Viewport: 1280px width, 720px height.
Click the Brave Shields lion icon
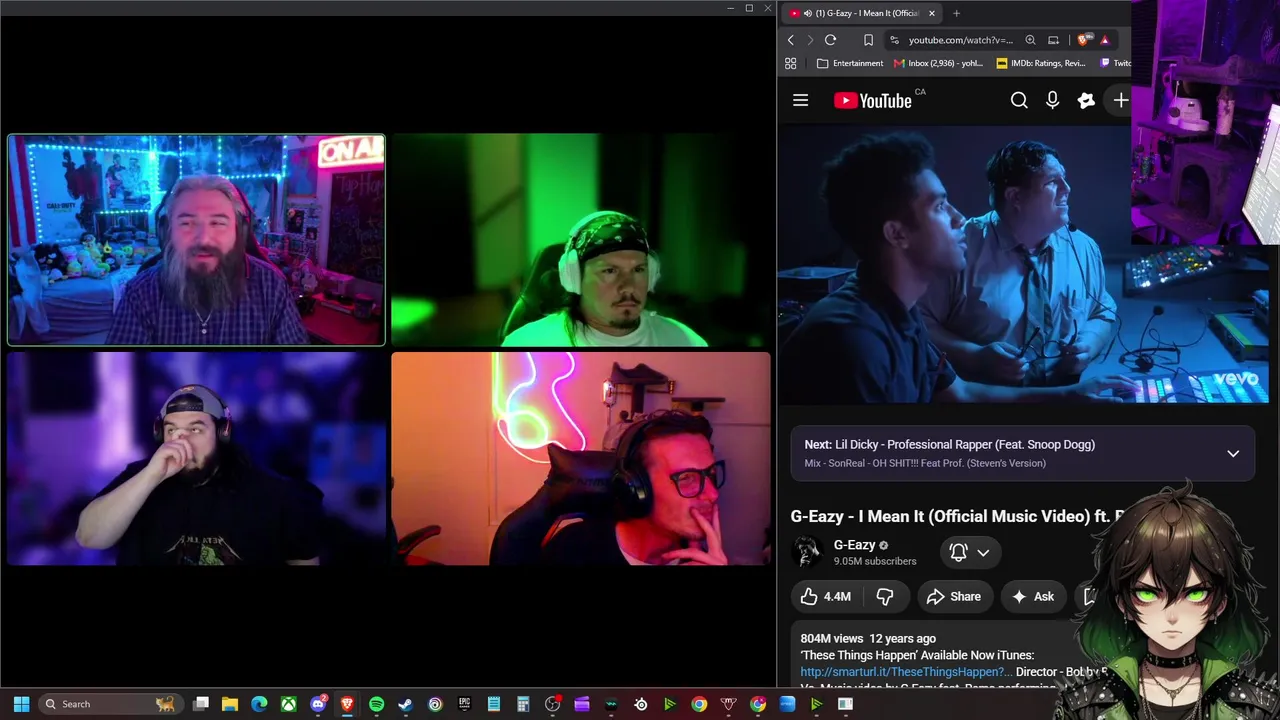[1083, 40]
